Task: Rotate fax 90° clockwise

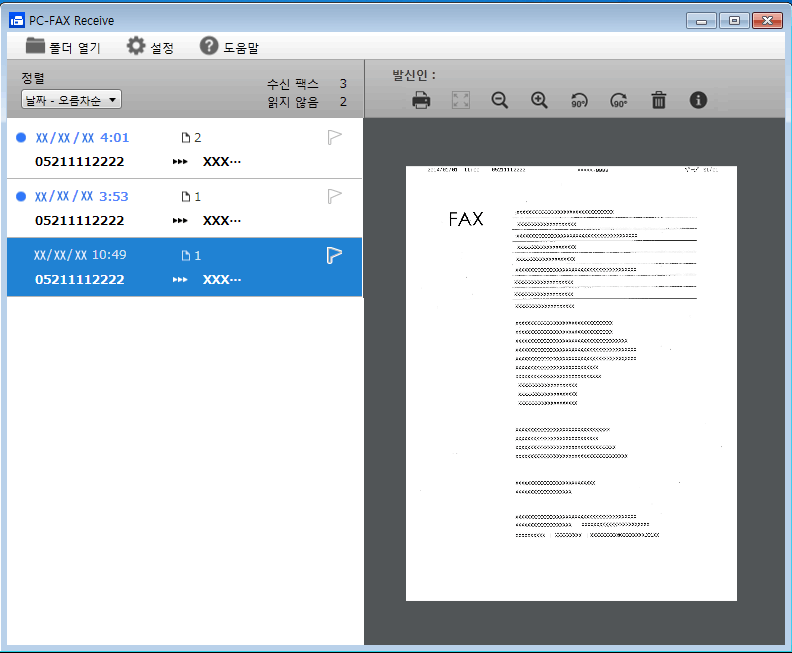Action: pos(618,101)
